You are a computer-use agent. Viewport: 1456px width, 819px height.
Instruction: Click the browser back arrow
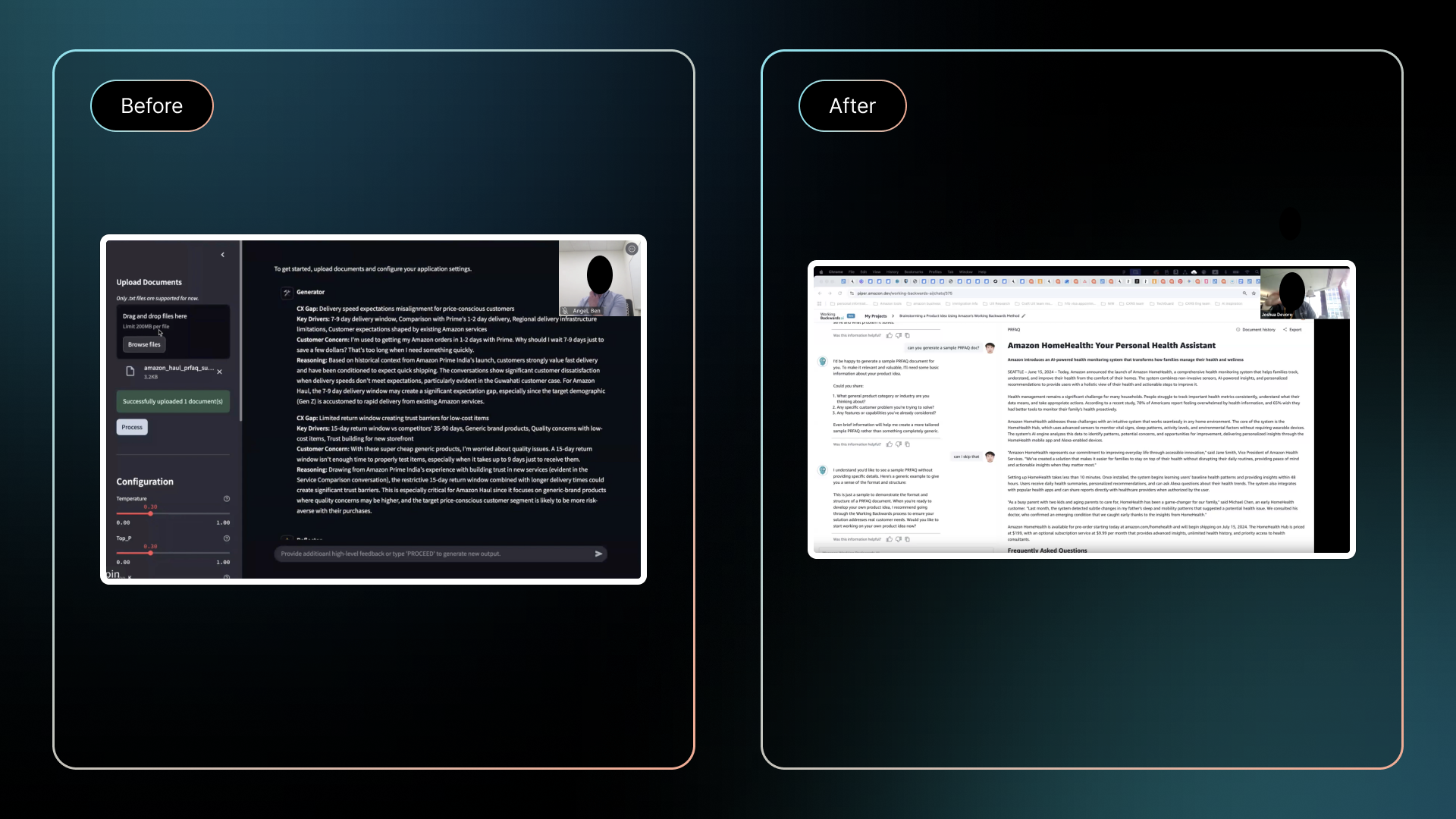tap(820, 293)
